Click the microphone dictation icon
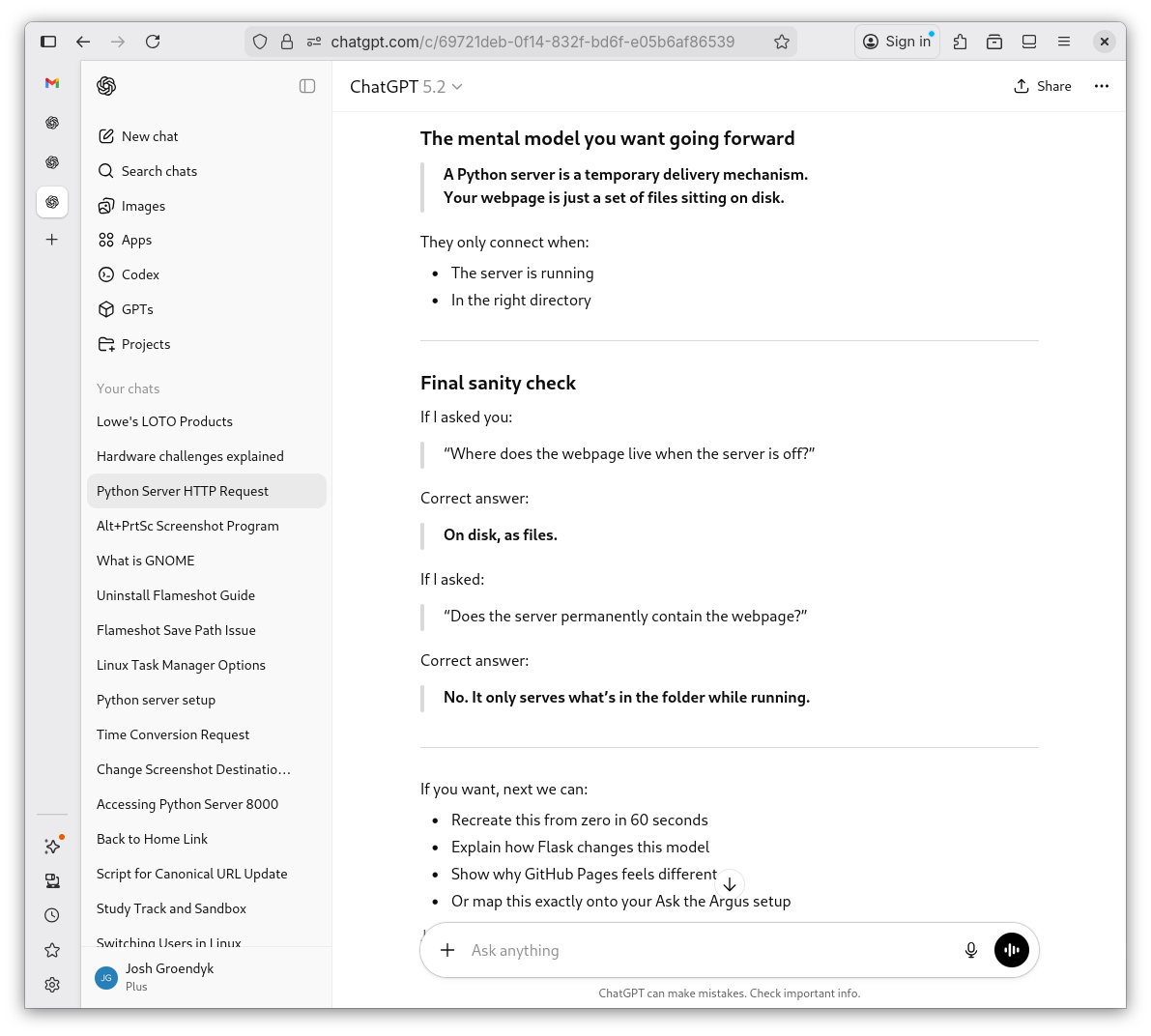The width and height of the screenshot is (1151, 1036). [x=971, y=950]
